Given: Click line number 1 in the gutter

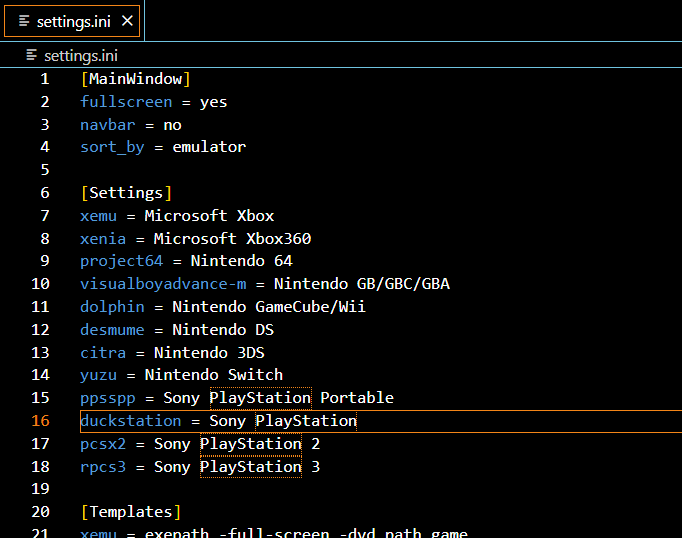Looking at the screenshot, I should [x=45, y=79].
